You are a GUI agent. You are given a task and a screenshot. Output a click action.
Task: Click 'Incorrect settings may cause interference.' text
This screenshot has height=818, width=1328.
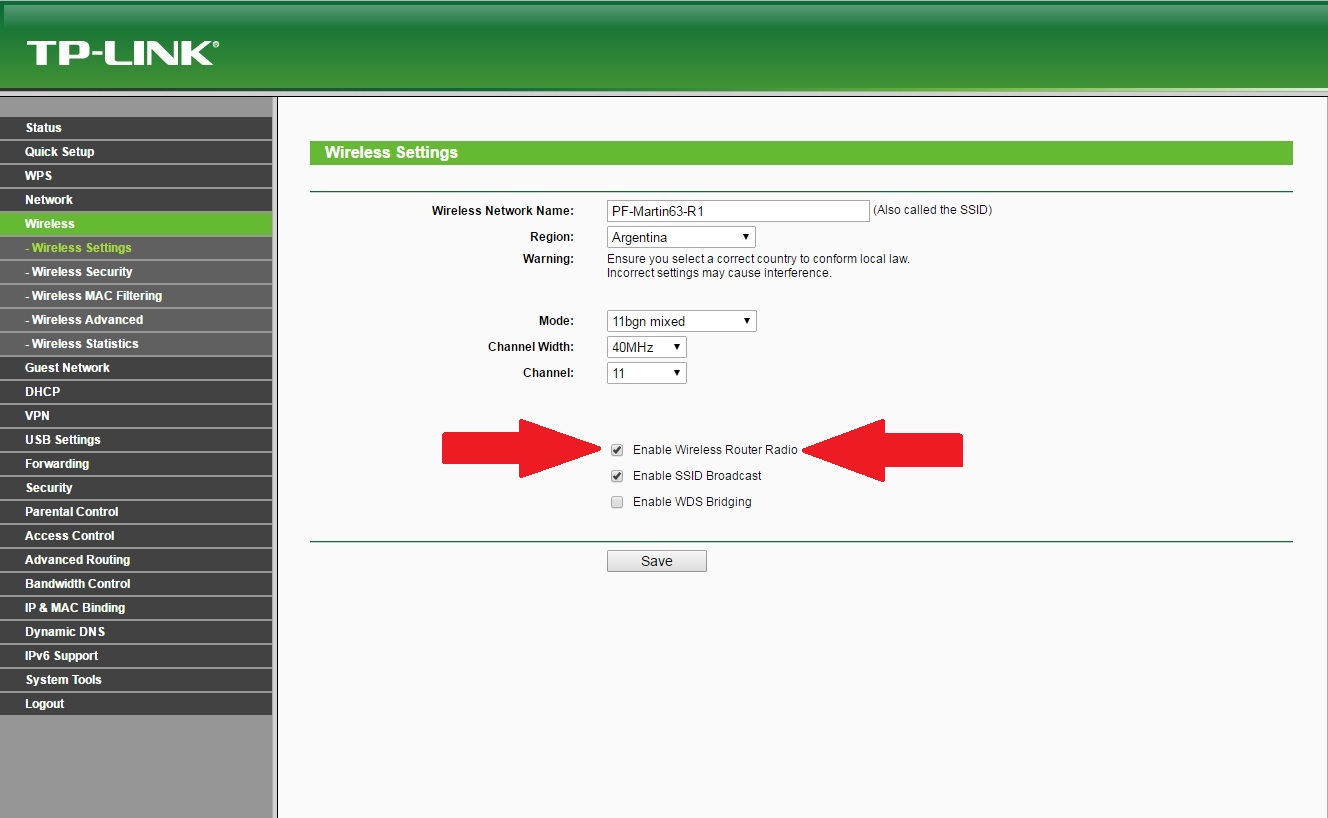[x=719, y=273]
